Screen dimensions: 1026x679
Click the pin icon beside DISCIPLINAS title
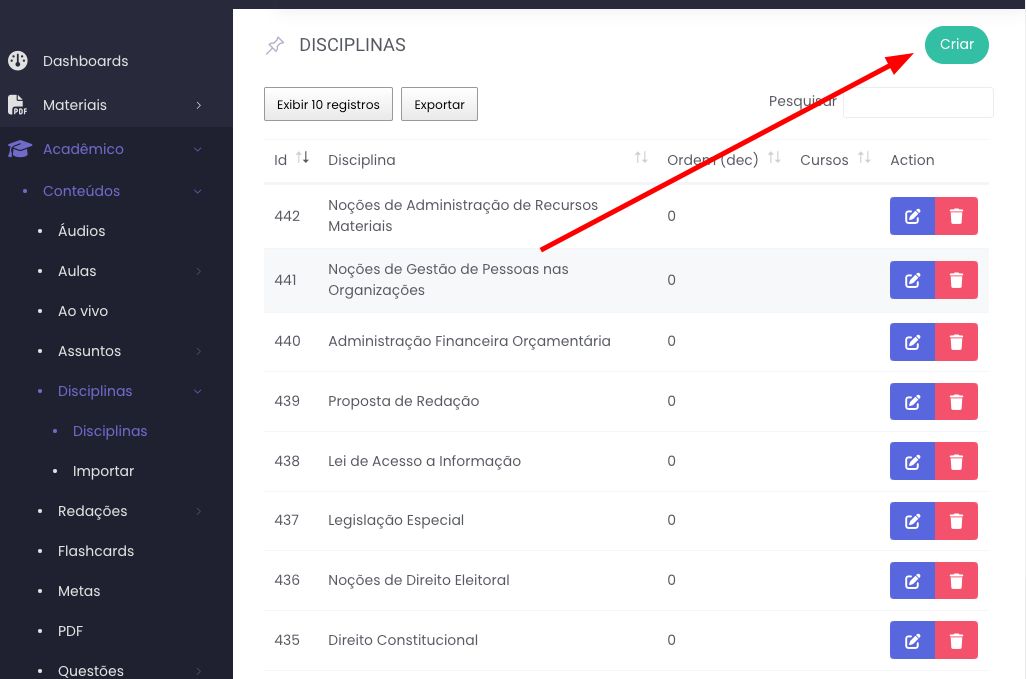click(x=274, y=46)
